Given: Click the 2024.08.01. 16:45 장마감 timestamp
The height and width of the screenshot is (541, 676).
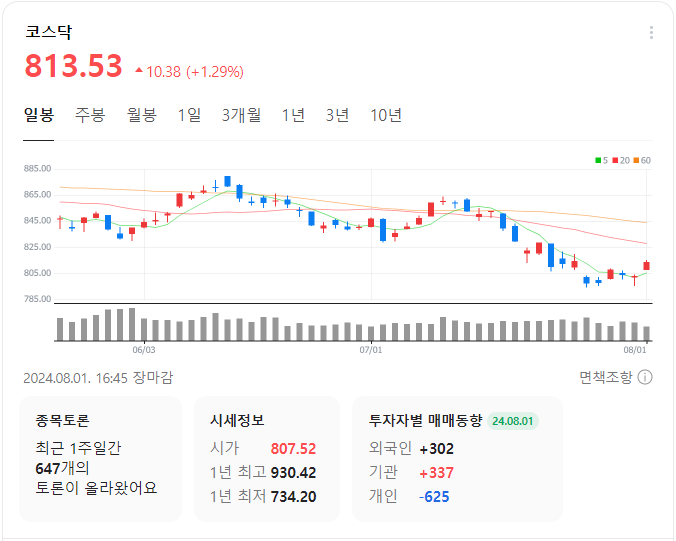Looking at the screenshot, I should coord(98,378).
